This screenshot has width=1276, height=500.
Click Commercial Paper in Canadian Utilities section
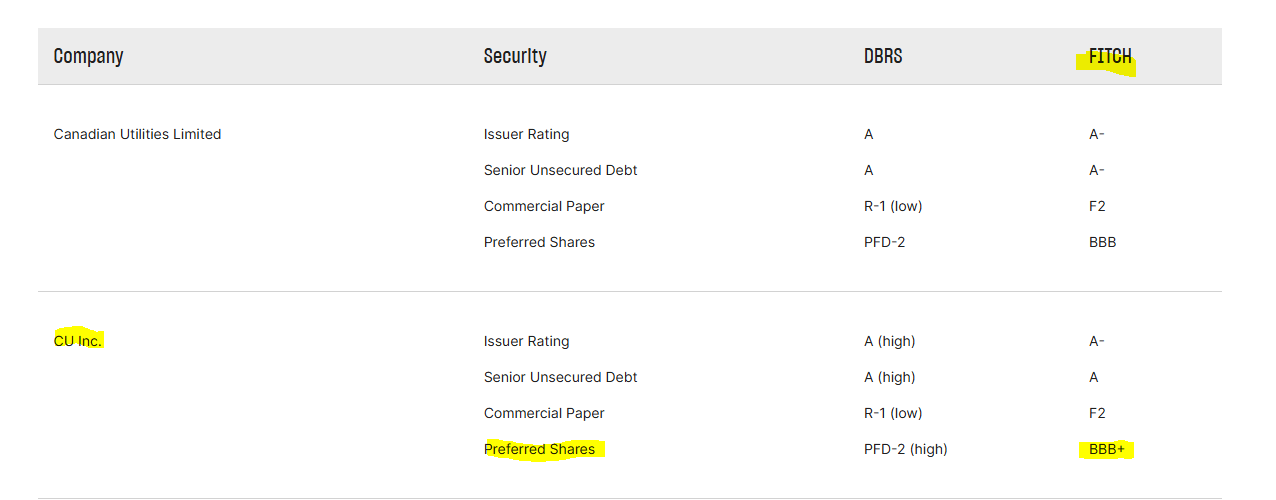coord(544,206)
